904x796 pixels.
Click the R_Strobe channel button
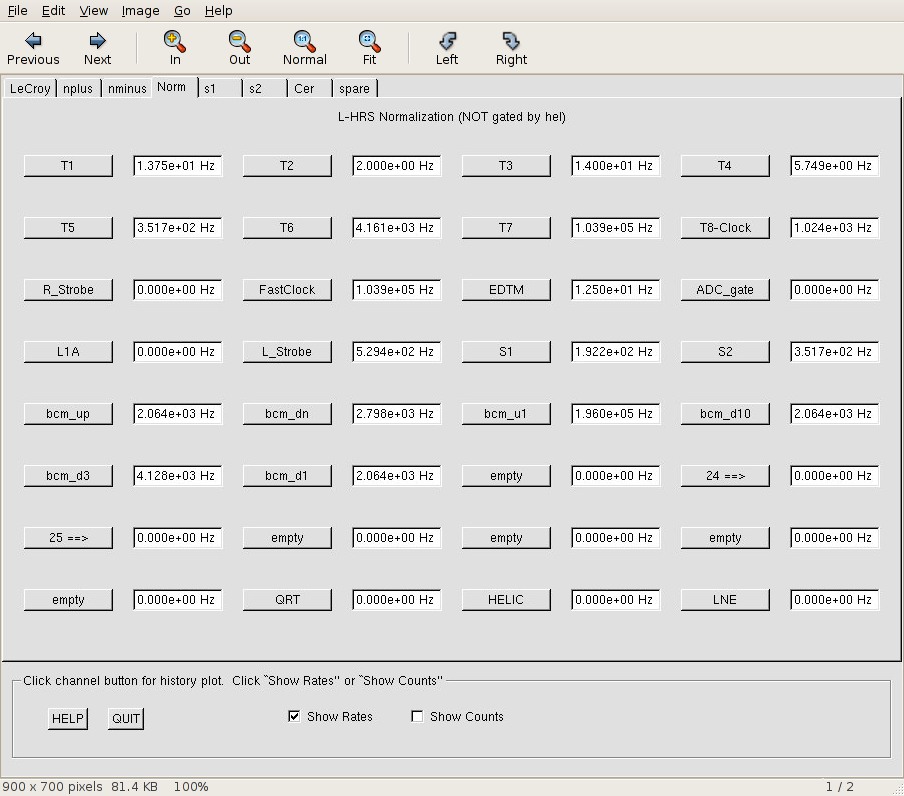click(68, 290)
